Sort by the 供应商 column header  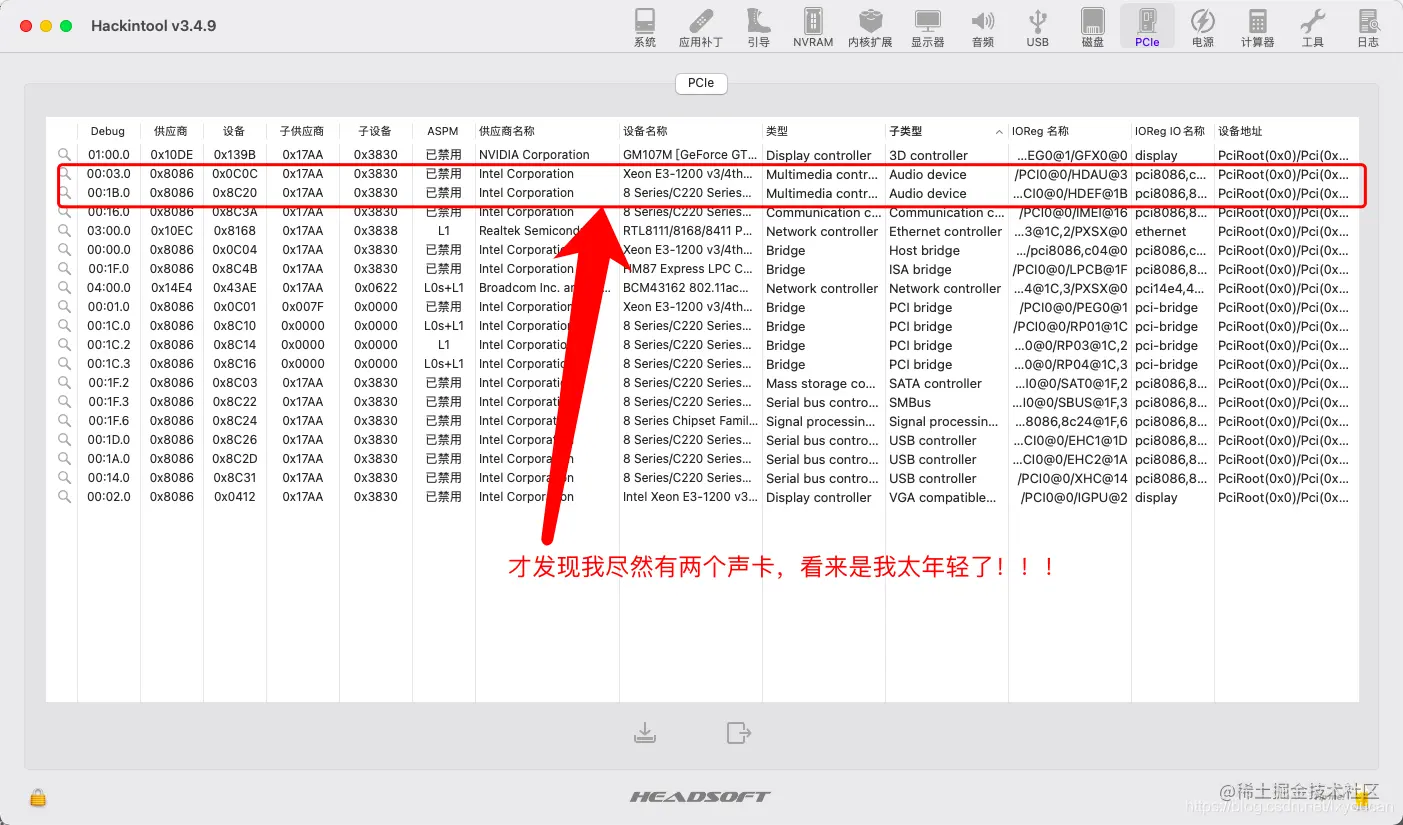click(170, 131)
